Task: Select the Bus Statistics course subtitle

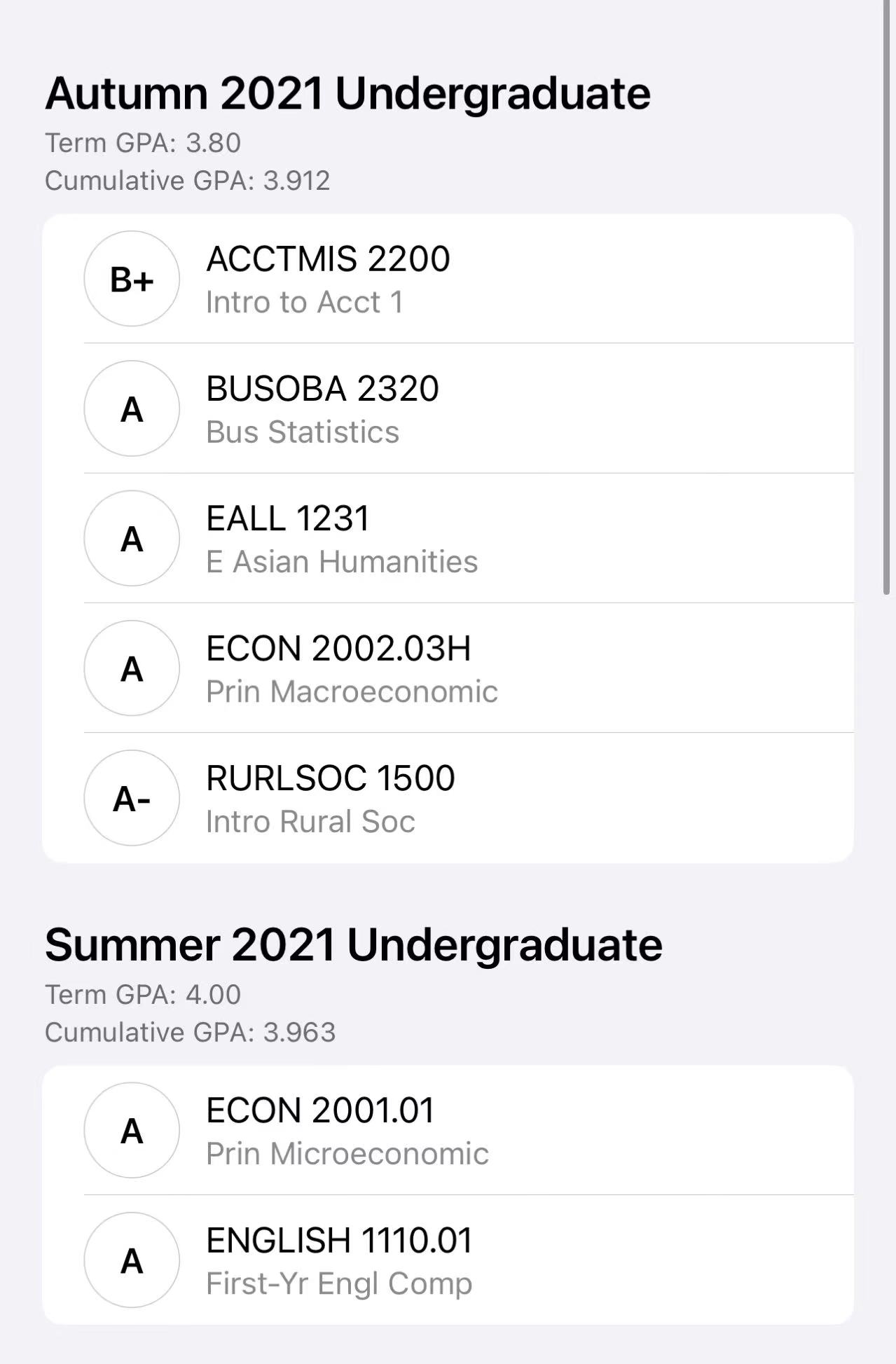Action: click(x=303, y=432)
